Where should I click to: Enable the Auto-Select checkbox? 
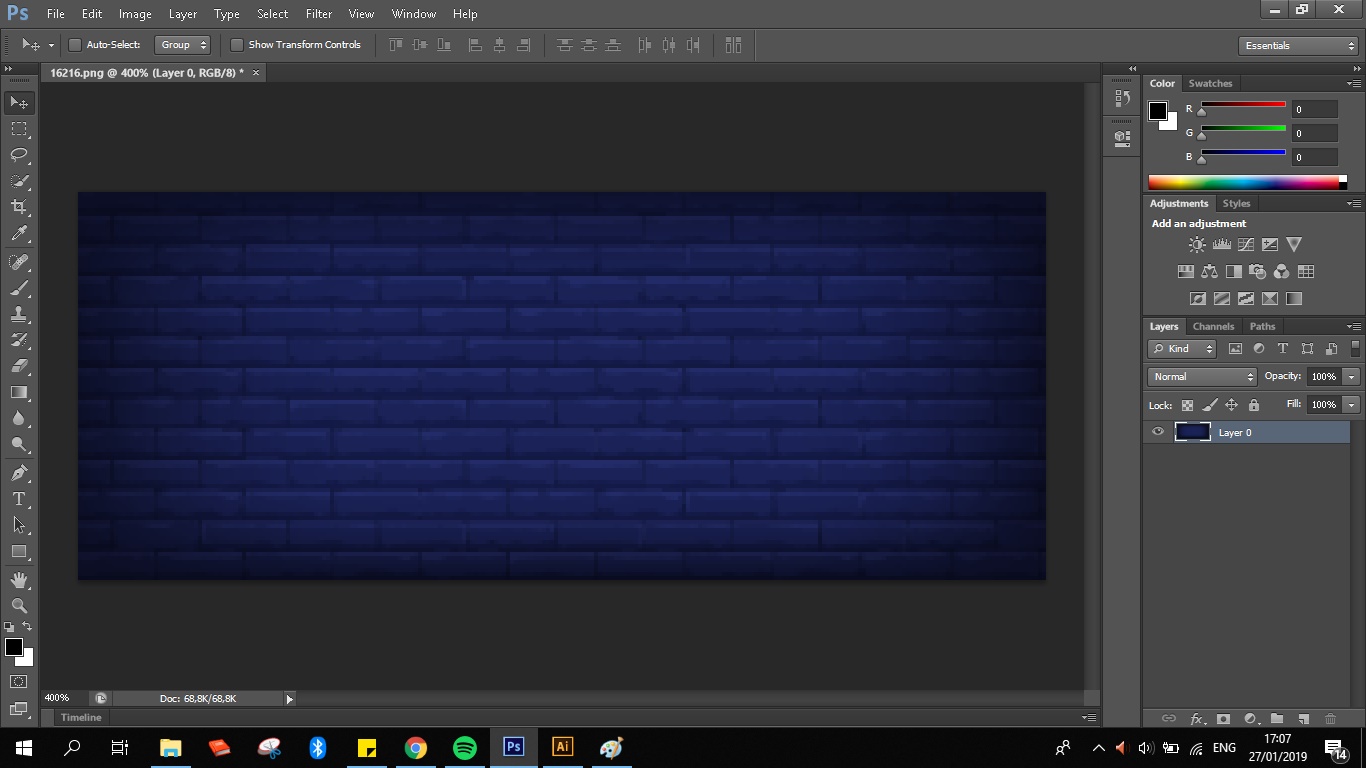(75, 45)
